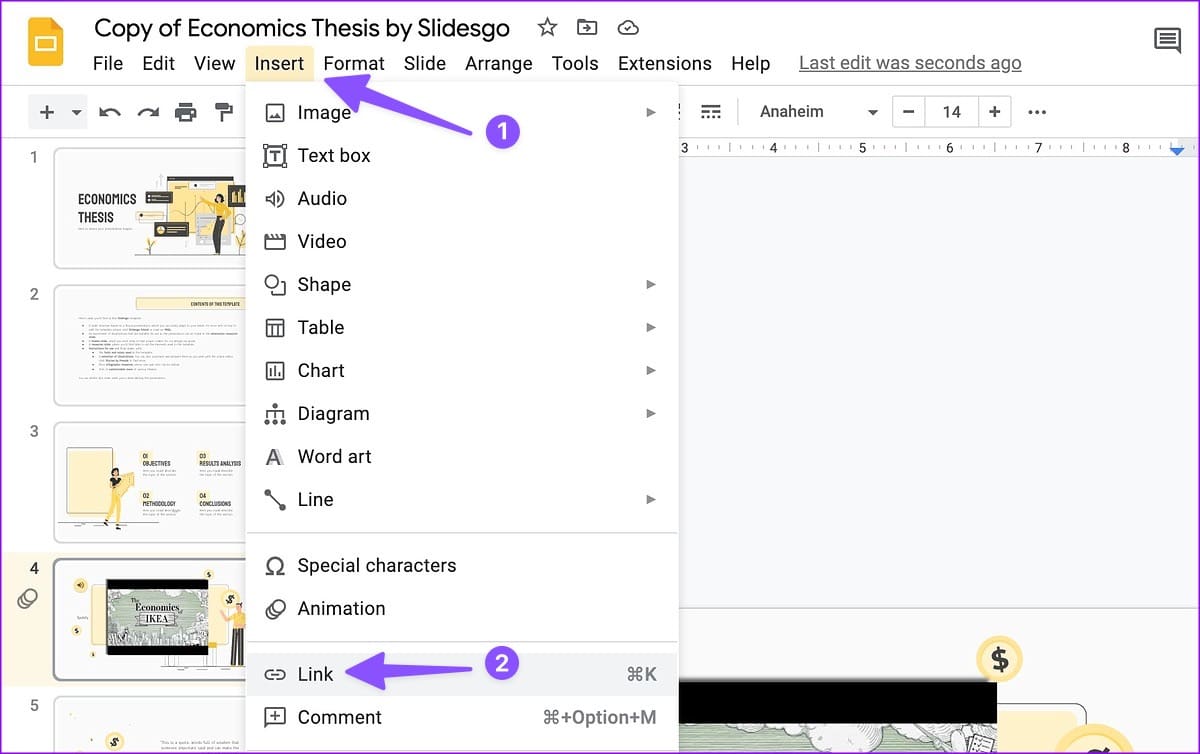This screenshot has height=754, width=1200.
Task: Check the cloud save status icon
Action: pyautogui.click(x=628, y=27)
